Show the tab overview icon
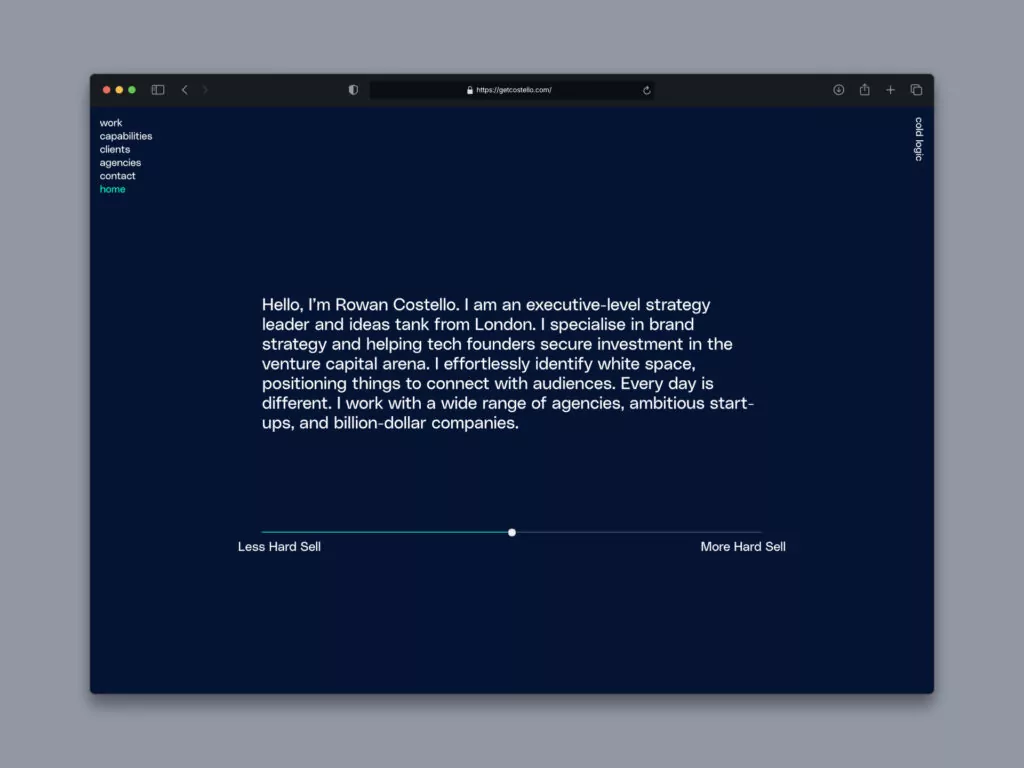This screenshot has width=1024, height=768. click(x=916, y=90)
